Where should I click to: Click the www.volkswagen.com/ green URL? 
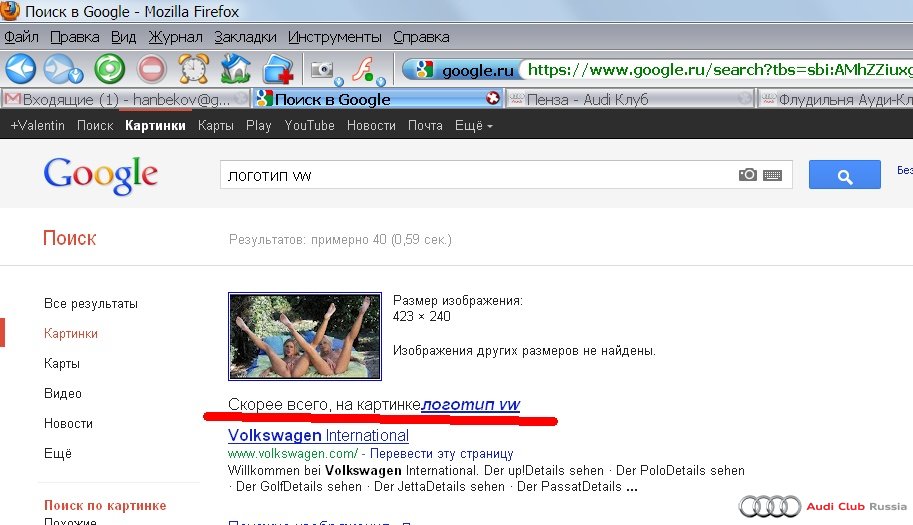click(292, 453)
